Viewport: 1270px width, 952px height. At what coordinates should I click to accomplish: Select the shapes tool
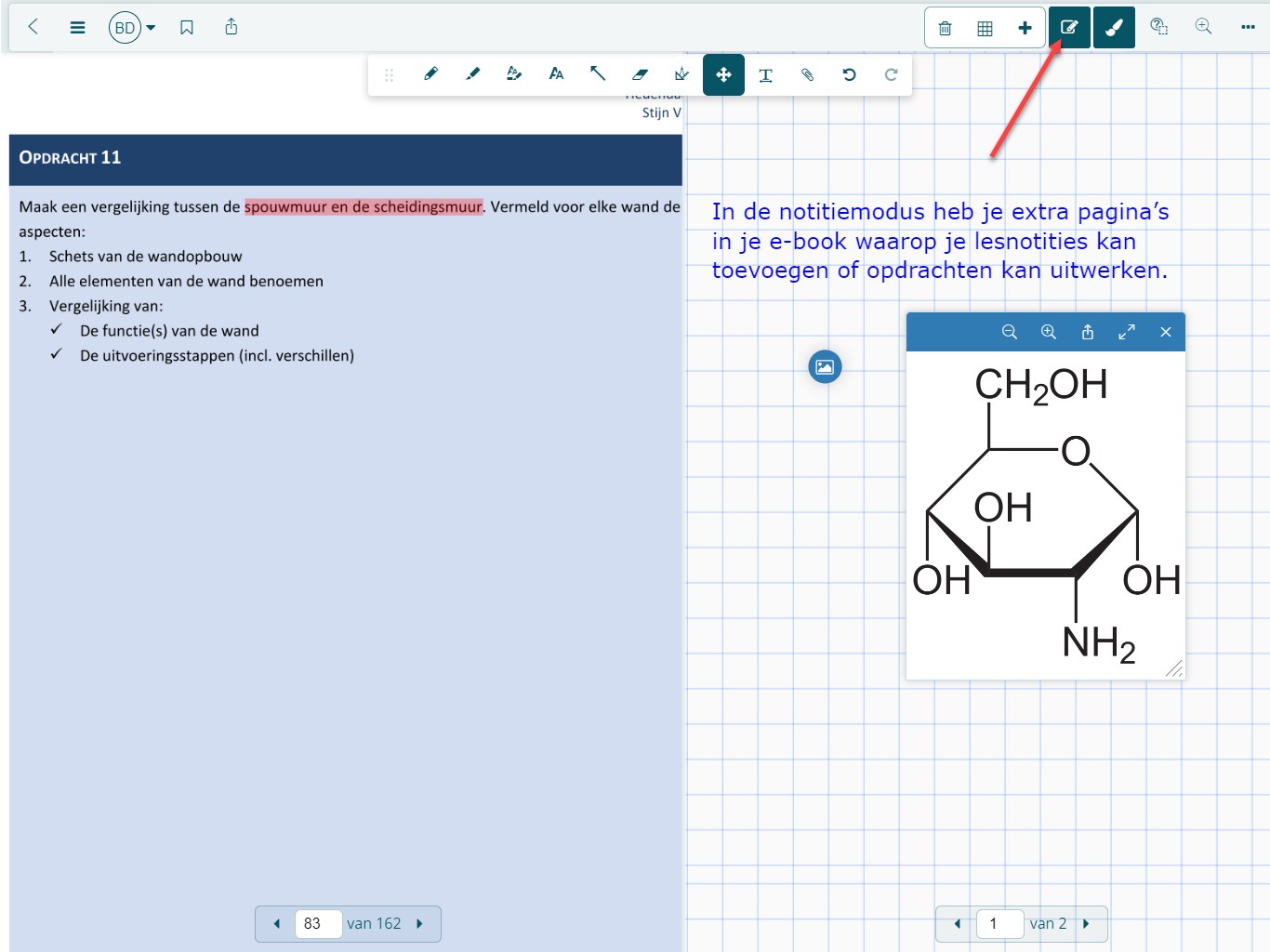point(681,74)
